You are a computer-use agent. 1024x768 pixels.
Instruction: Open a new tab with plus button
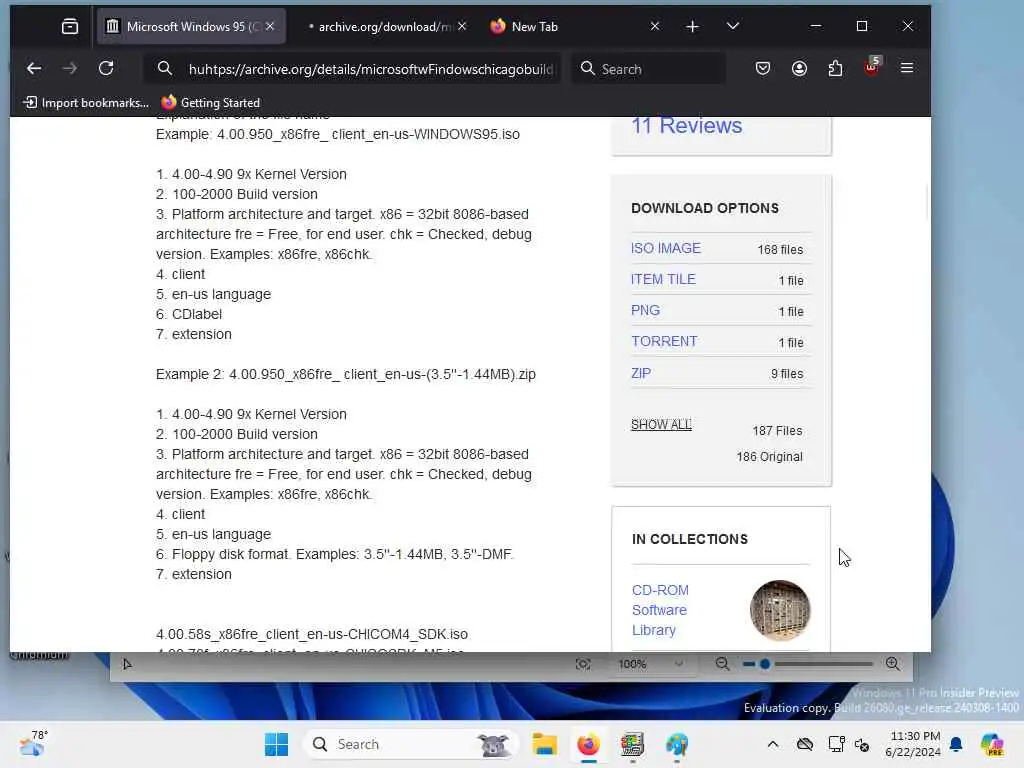click(692, 26)
